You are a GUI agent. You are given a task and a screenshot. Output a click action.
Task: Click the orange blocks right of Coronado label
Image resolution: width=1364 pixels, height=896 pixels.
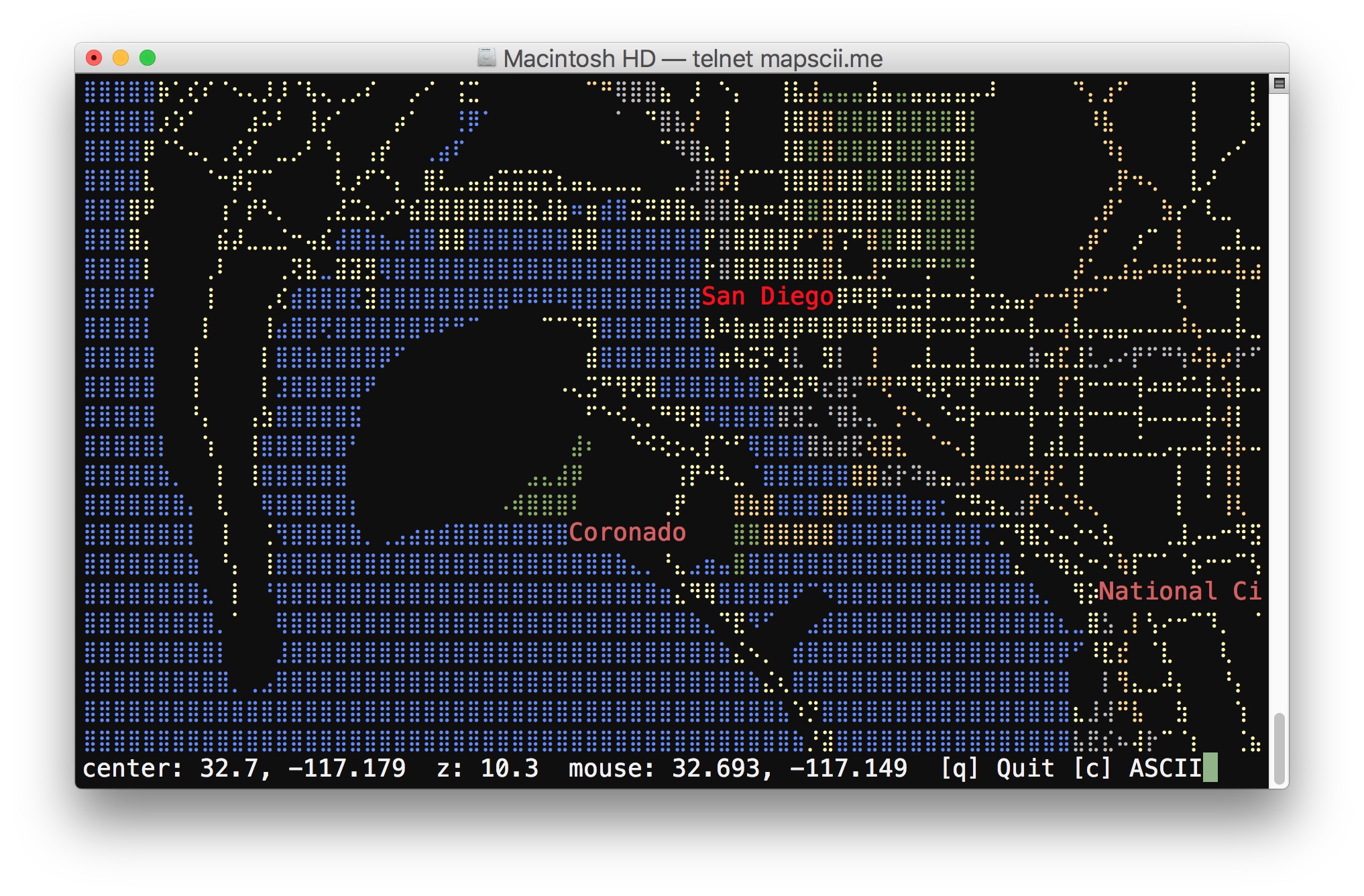[x=798, y=535]
